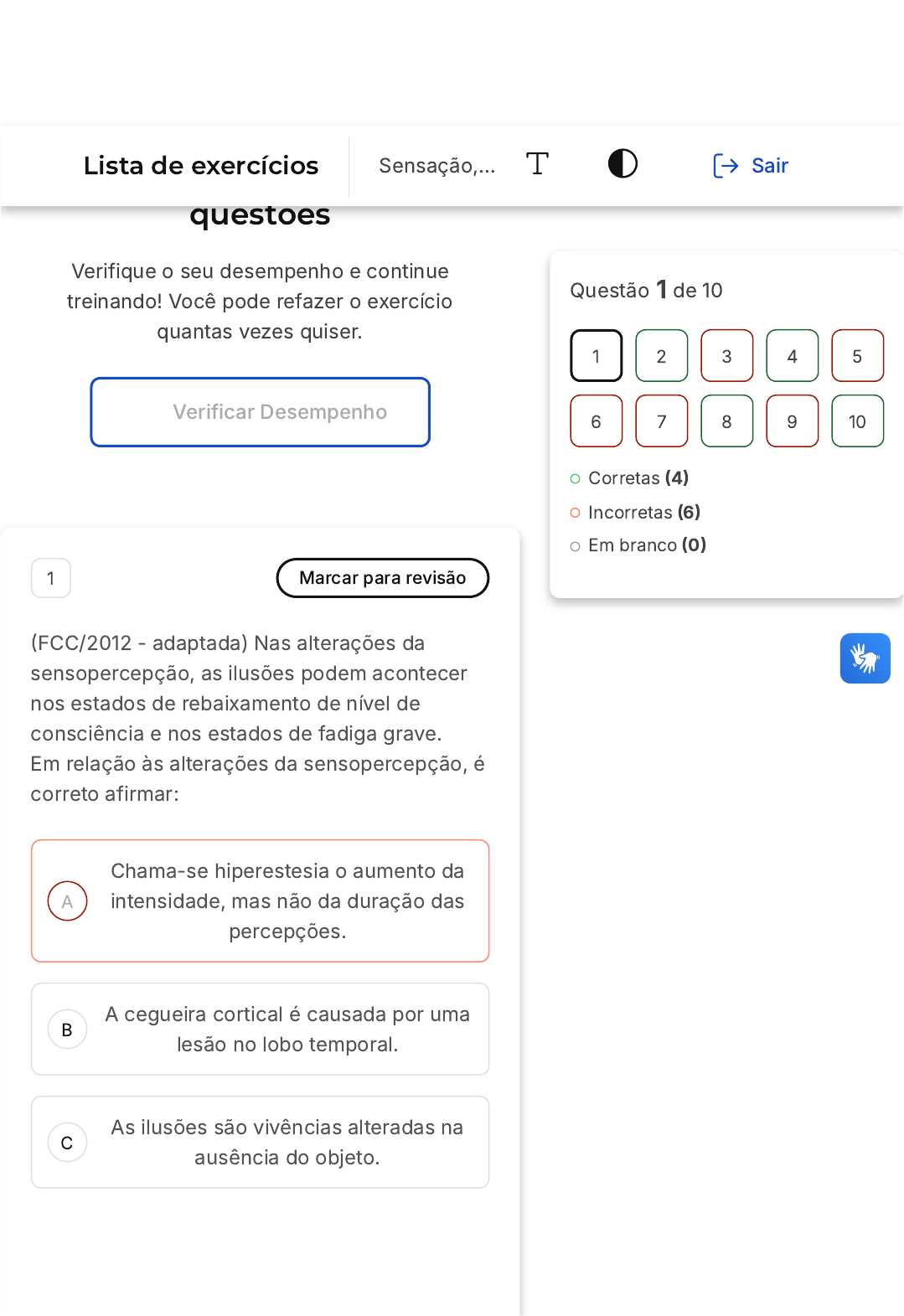Image resolution: width=904 pixels, height=1316 pixels.
Task: Select answer option B radio circle
Action: pyautogui.click(x=68, y=1030)
